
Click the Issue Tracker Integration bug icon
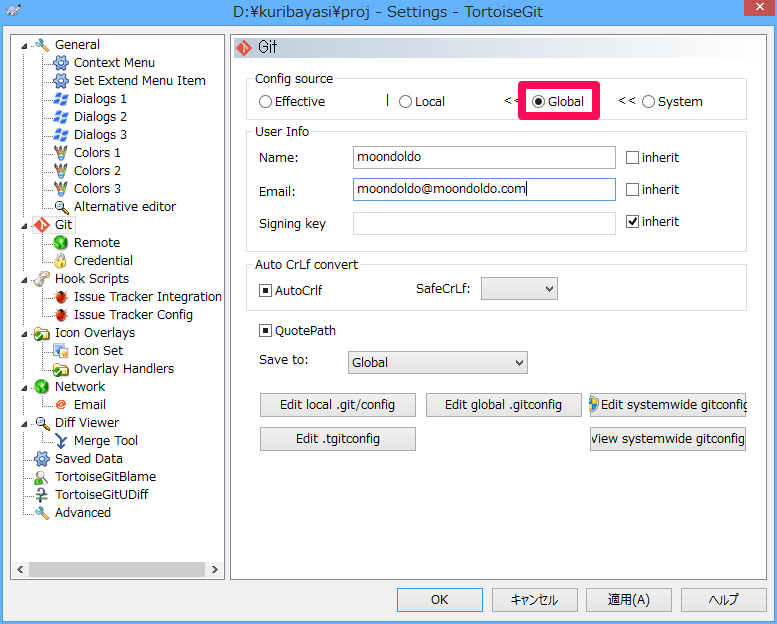(61, 297)
